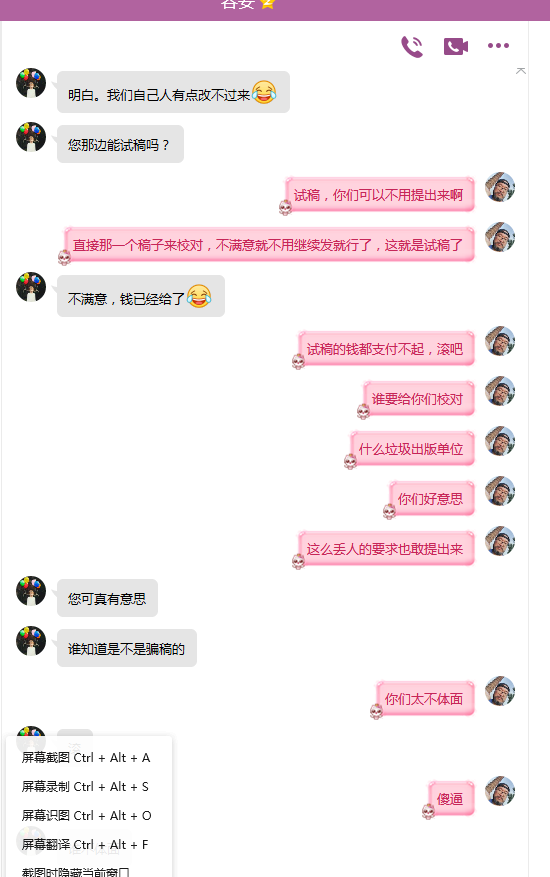Viewport: 550px width, 877px height.
Task: Click own avatar beside 你们好意思 message
Action: 500,491
